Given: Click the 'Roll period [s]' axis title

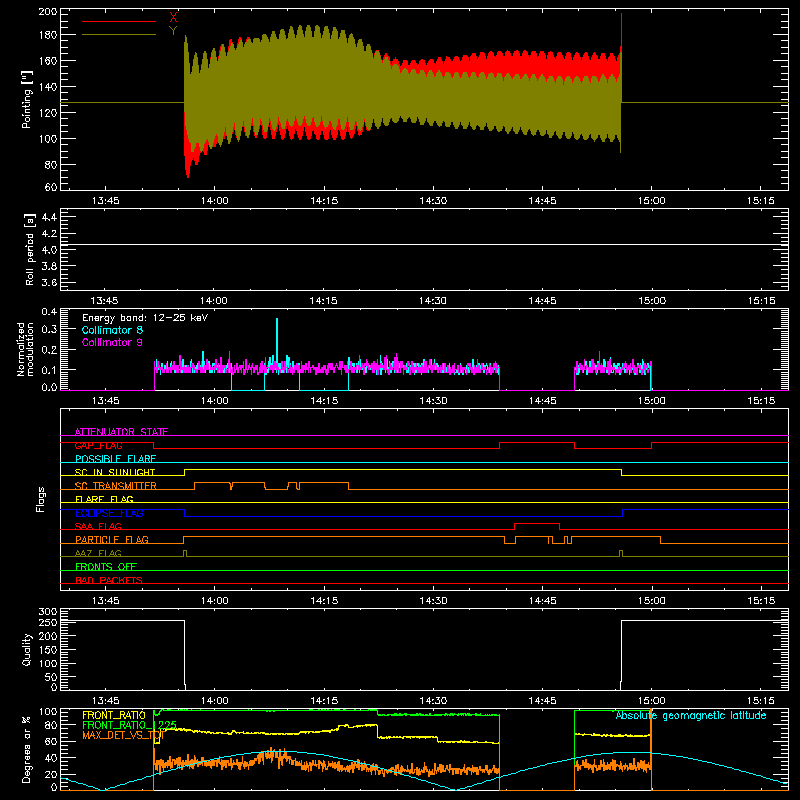Looking at the screenshot, I should (x=30, y=249).
